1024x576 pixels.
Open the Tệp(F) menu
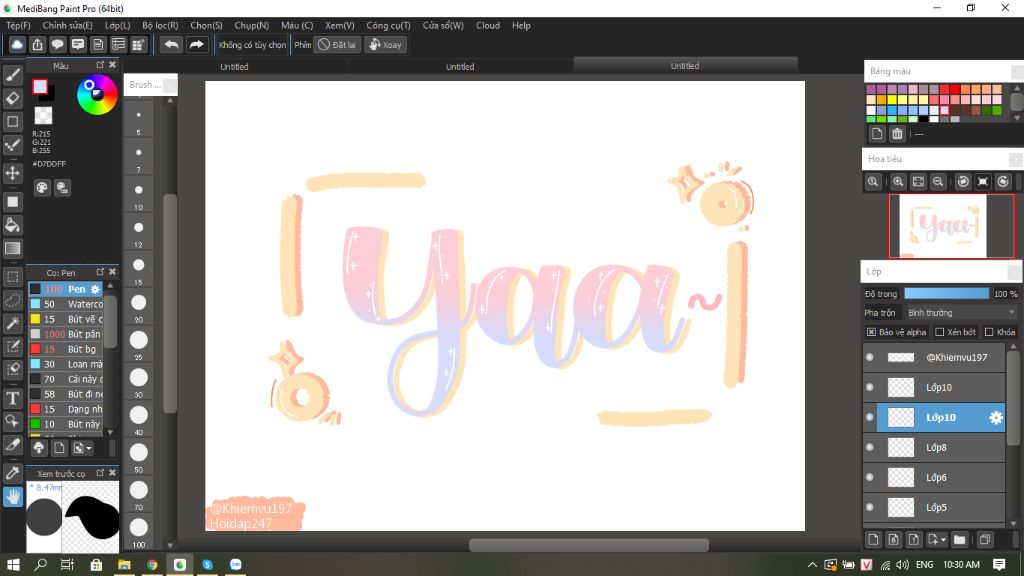point(18,25)
